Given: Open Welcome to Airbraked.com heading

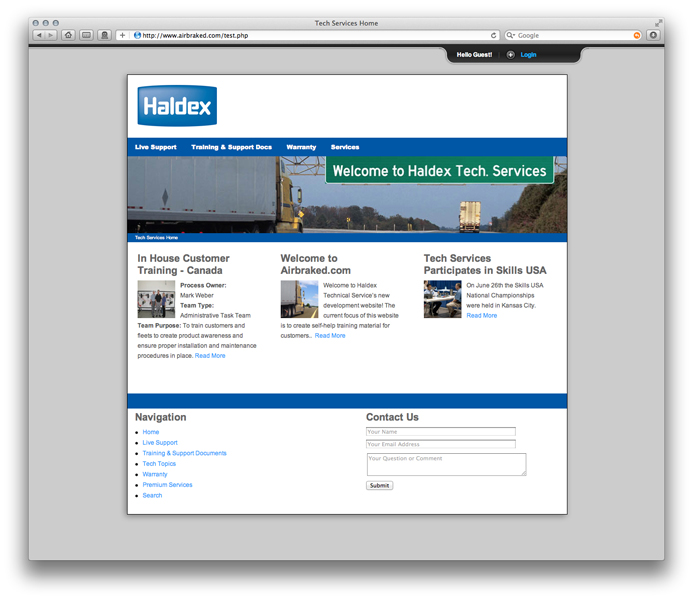Looking at the screenshot, I should [x=316, y=264].
